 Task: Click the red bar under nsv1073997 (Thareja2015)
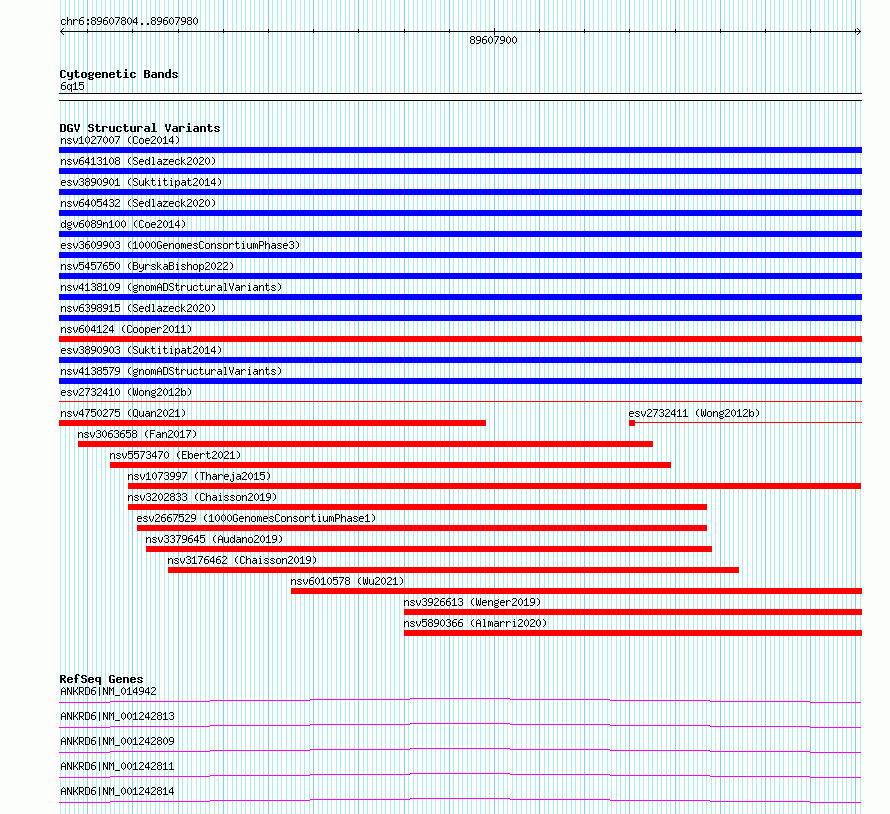(494, 486)
